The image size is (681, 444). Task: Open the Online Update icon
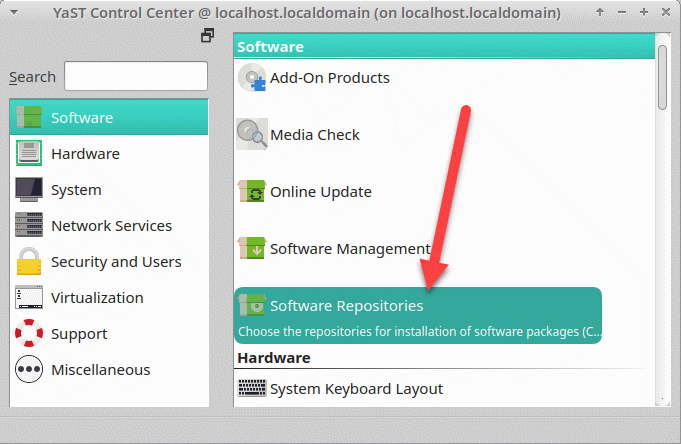(x=252, y=191)
